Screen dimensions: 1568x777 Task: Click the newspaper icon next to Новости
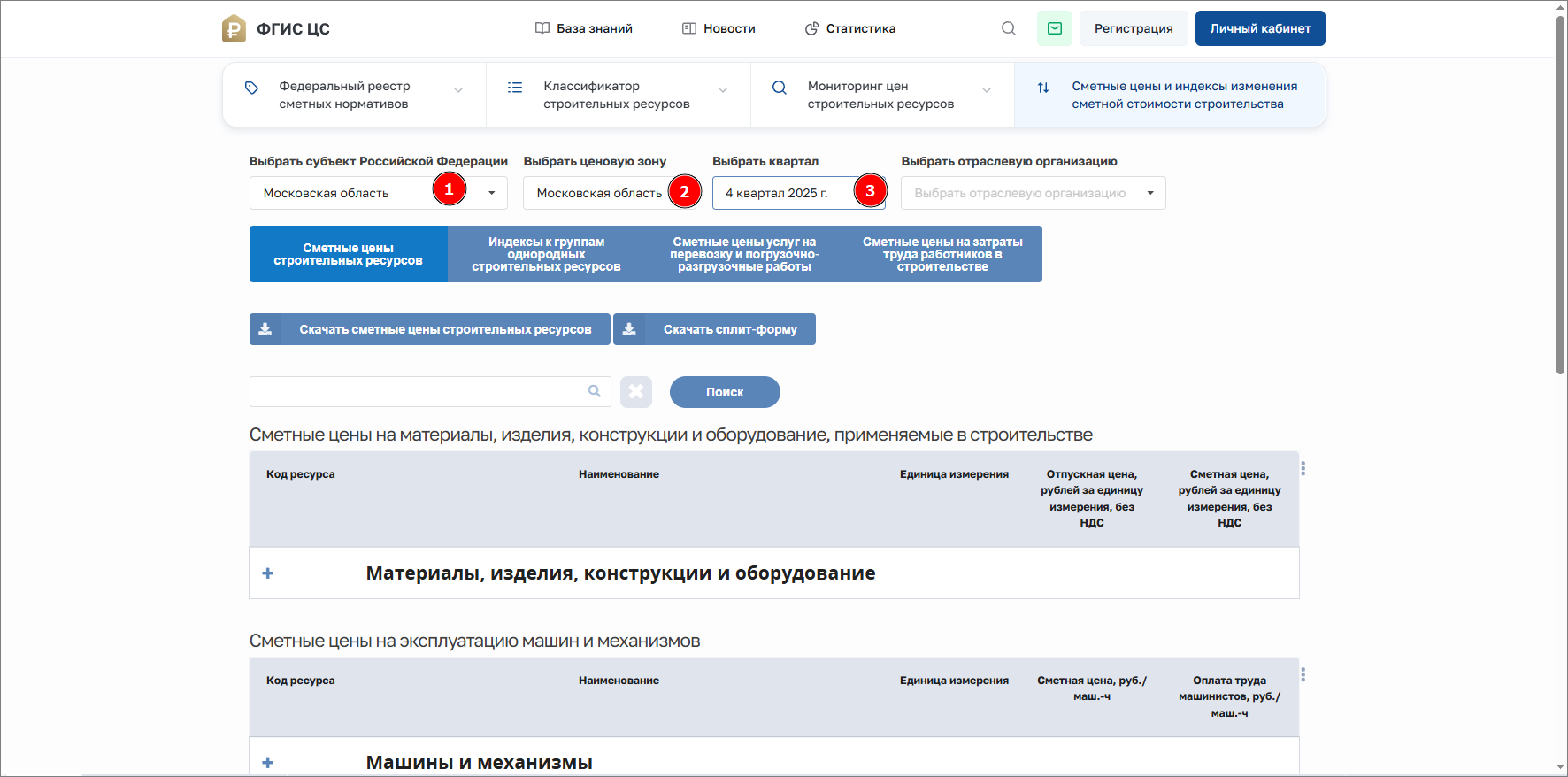(x=689, y=28)
